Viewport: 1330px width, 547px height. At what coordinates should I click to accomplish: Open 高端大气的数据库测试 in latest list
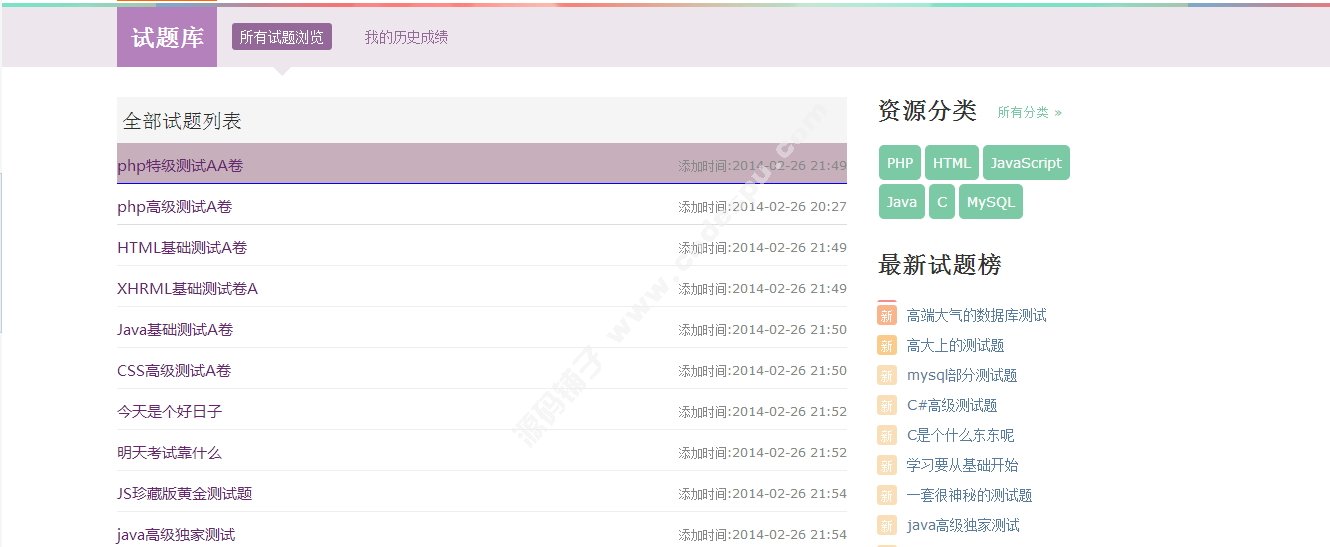[x=977, y=315]
